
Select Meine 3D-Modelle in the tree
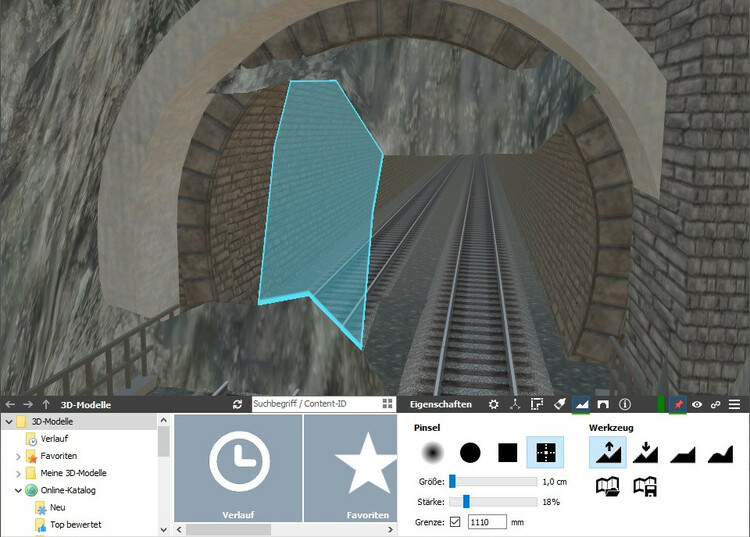point(74,473)
